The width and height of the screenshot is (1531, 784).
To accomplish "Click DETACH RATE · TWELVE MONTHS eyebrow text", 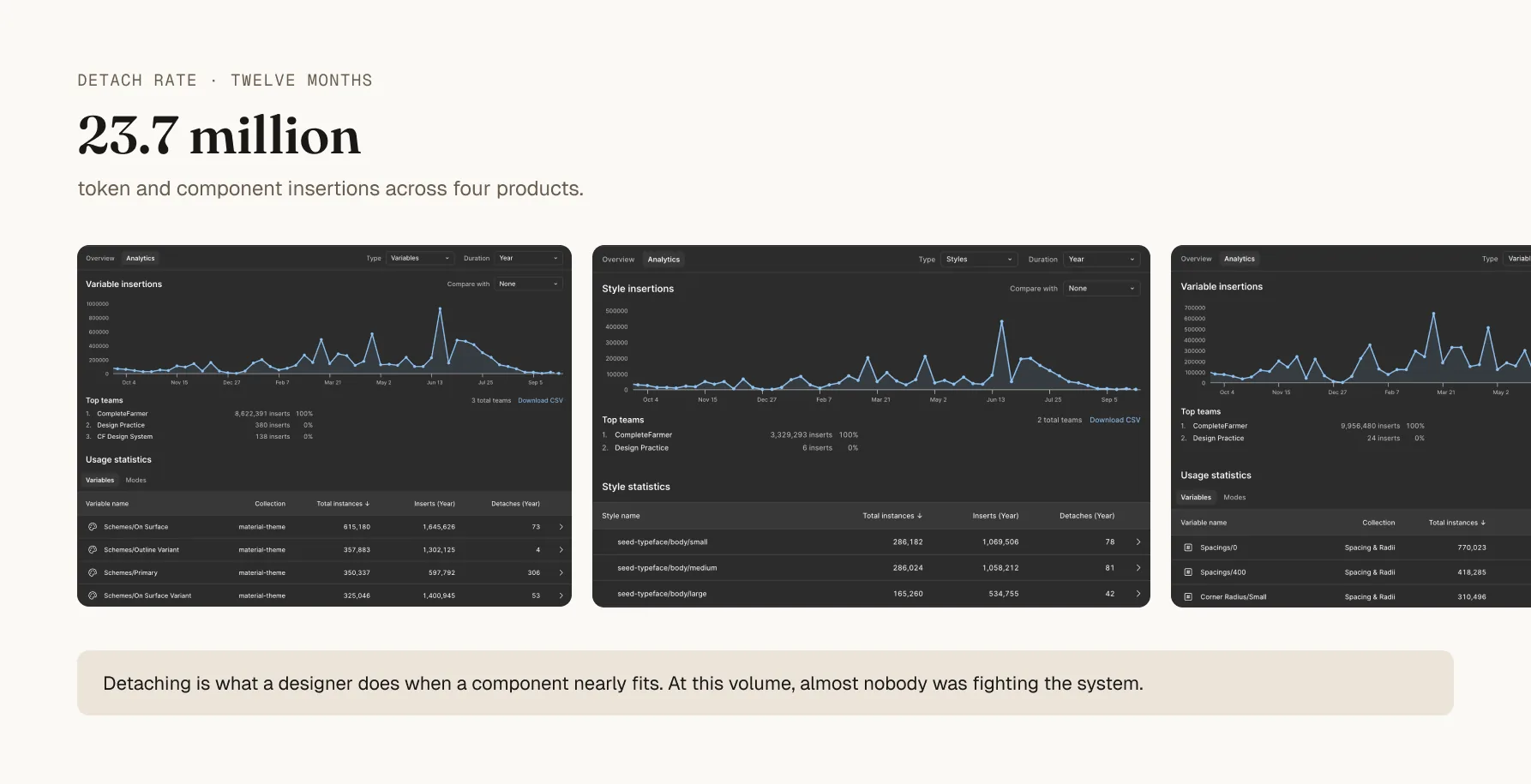I will pyautogui.click(x=225, y=81).
